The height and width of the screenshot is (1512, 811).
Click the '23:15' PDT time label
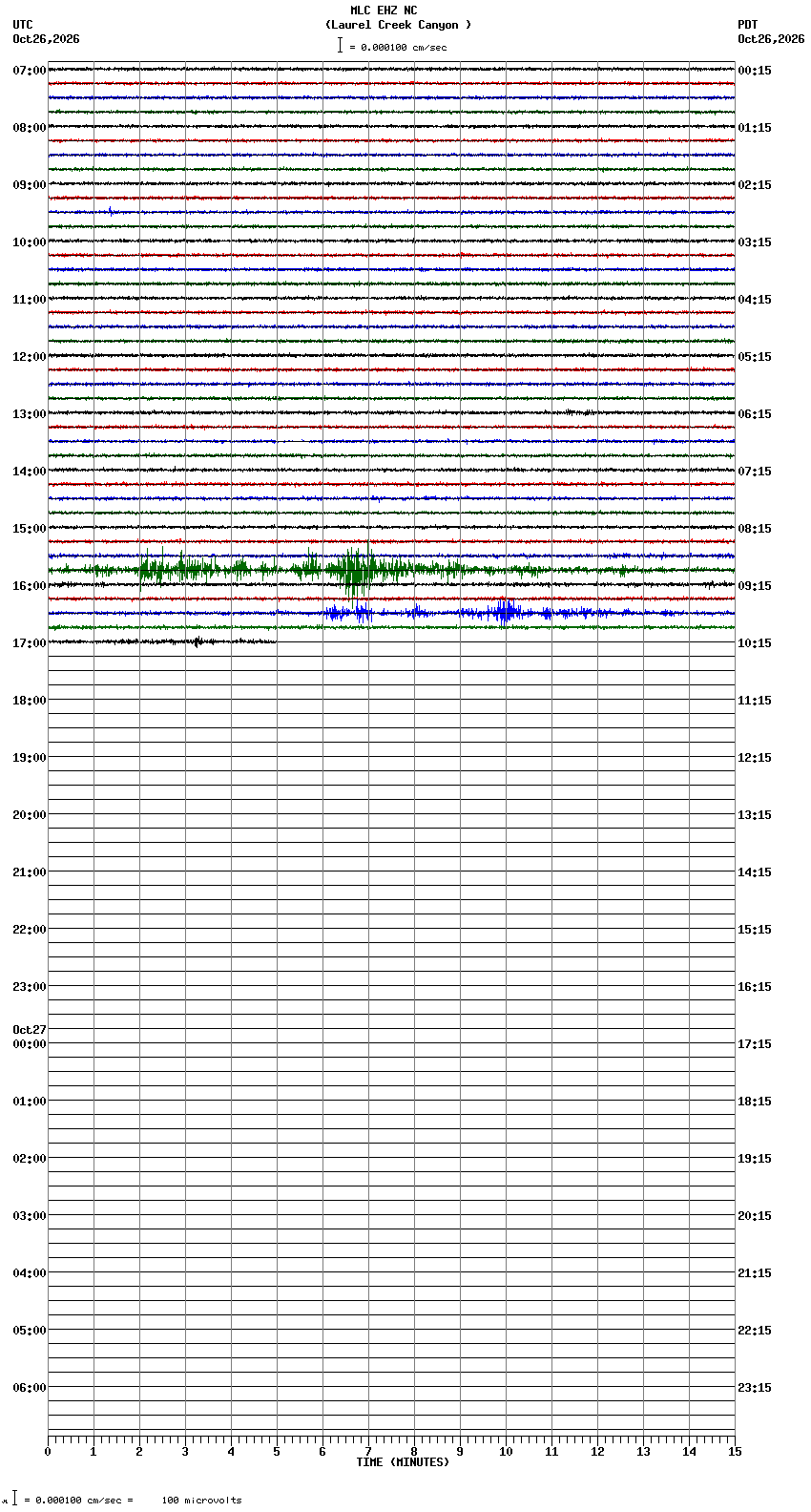[755, 1388]
